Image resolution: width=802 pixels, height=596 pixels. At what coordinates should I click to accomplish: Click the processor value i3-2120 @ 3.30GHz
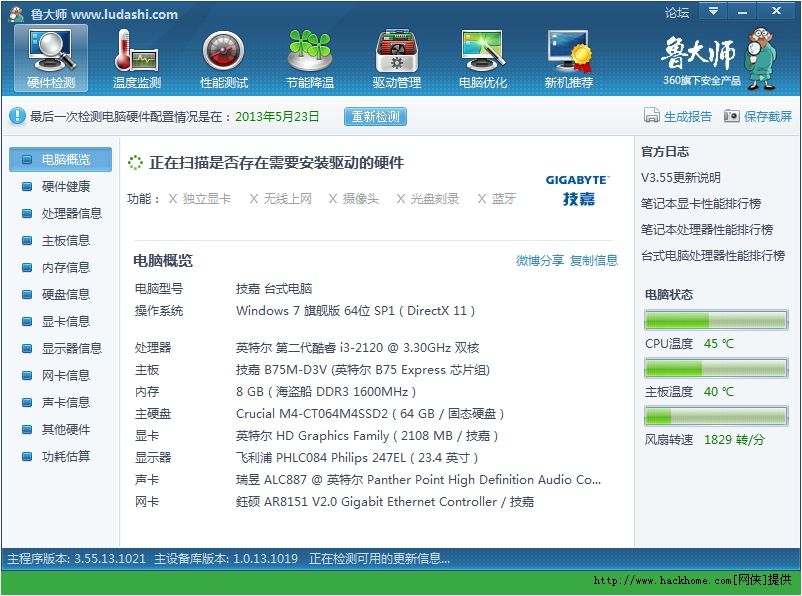click(x=358, y=348)
